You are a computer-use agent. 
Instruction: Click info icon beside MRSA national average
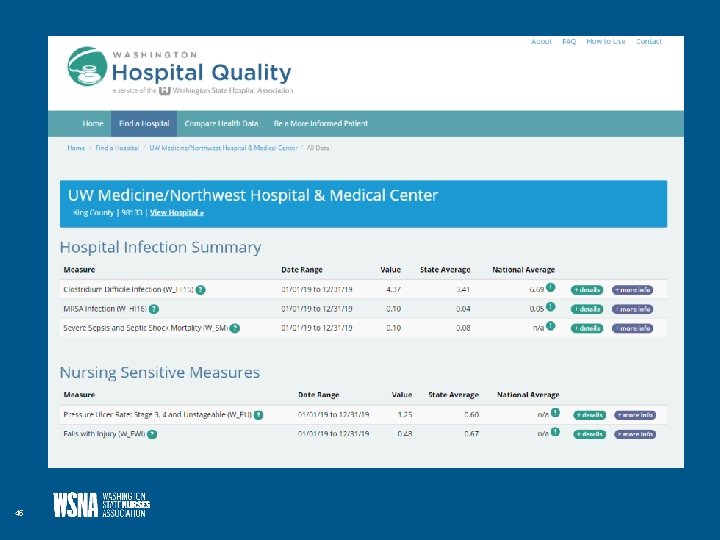(x=551, y=306)
